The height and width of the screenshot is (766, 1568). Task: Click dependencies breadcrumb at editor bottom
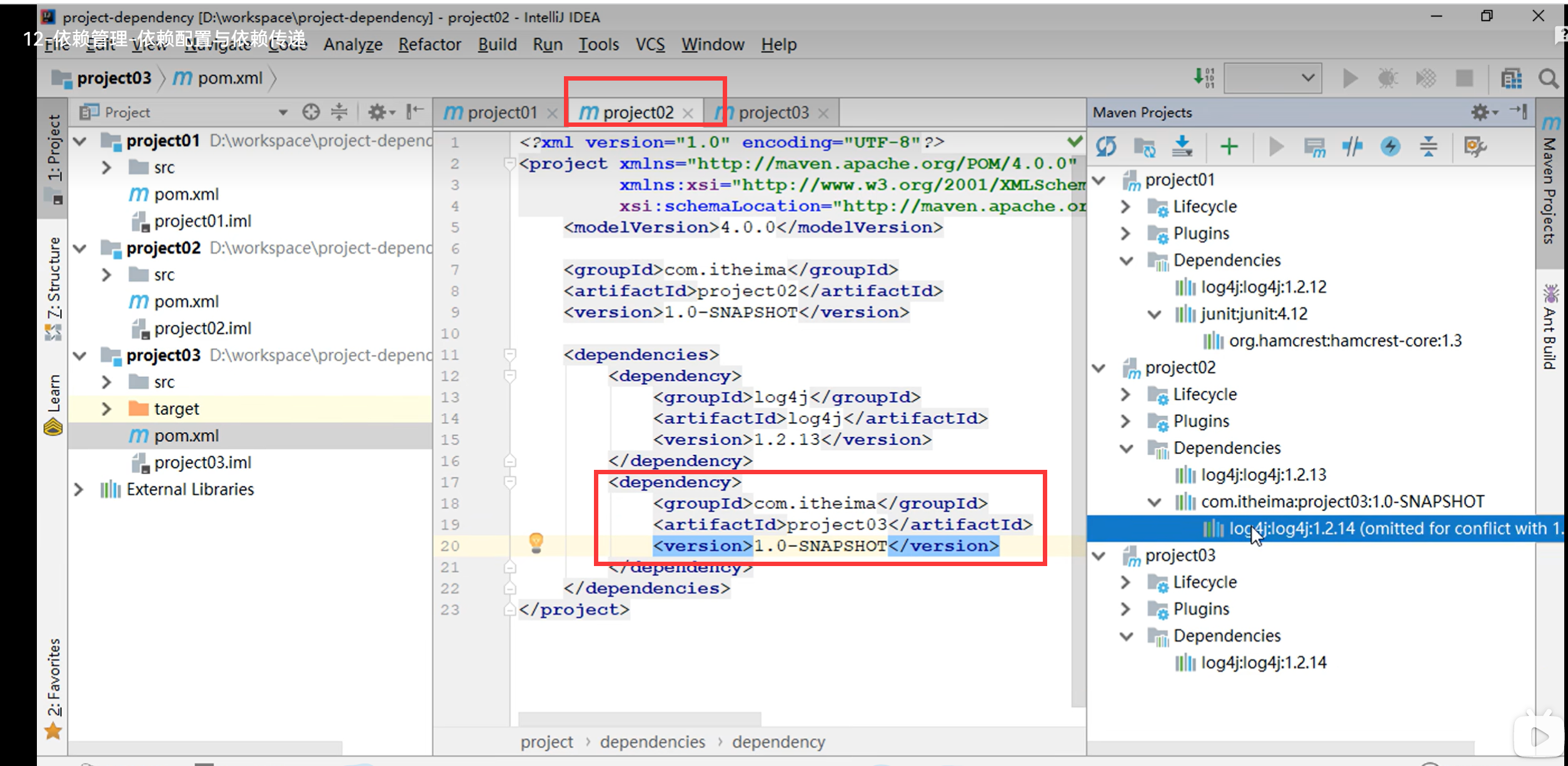(652, 742)
